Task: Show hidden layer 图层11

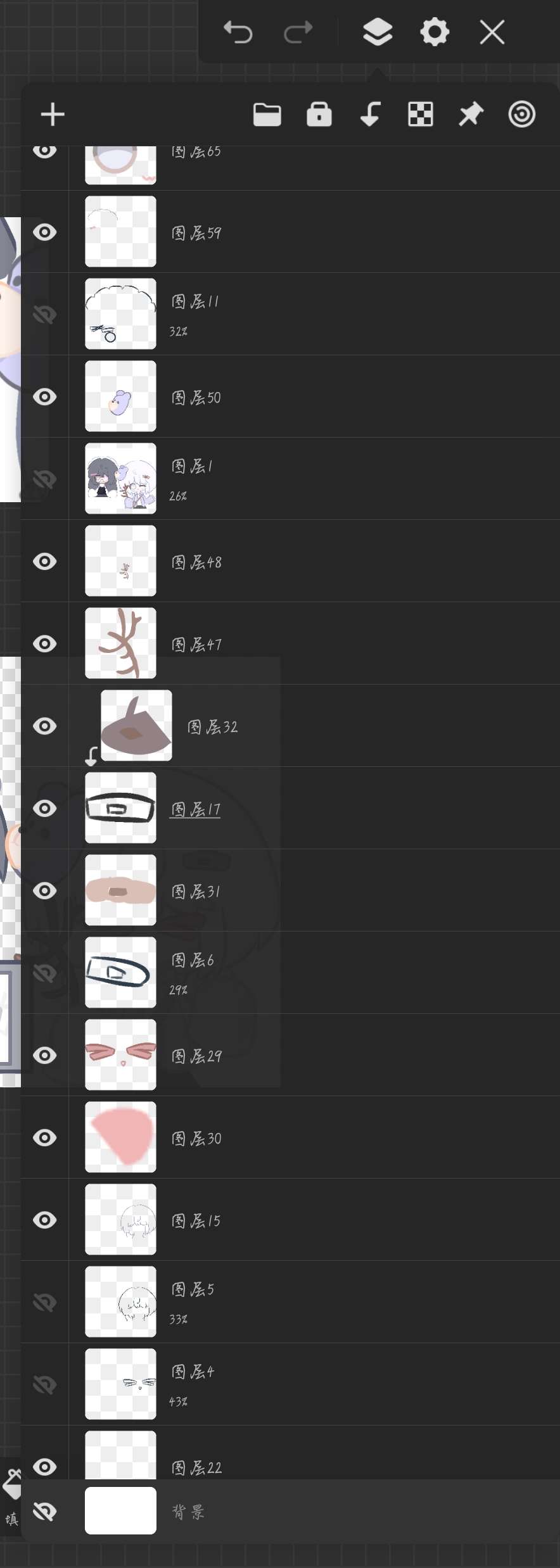Action: tap(45, 314)
